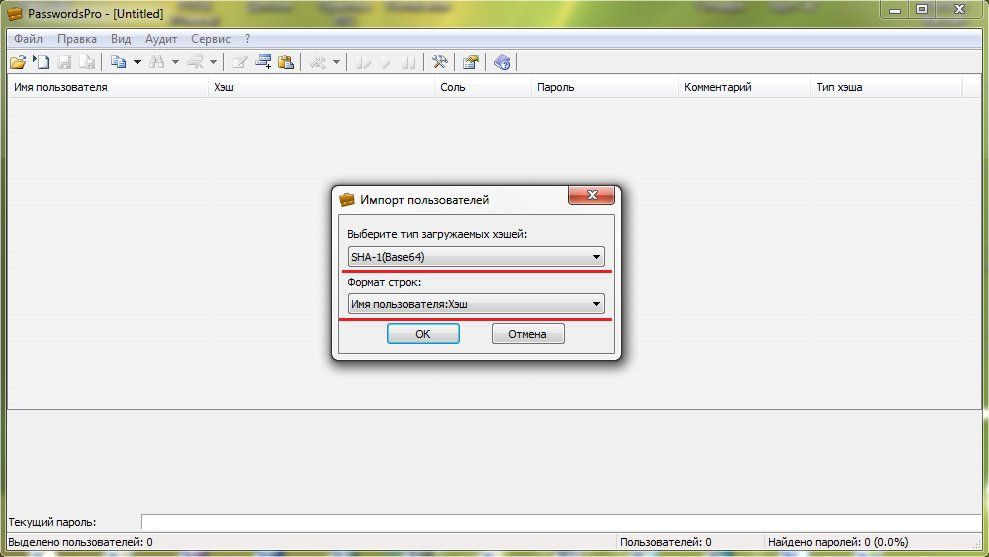Screen dimensions: 989x557
Task: Click the grayed-out Save floppy icon
Action: click(64, 62)
